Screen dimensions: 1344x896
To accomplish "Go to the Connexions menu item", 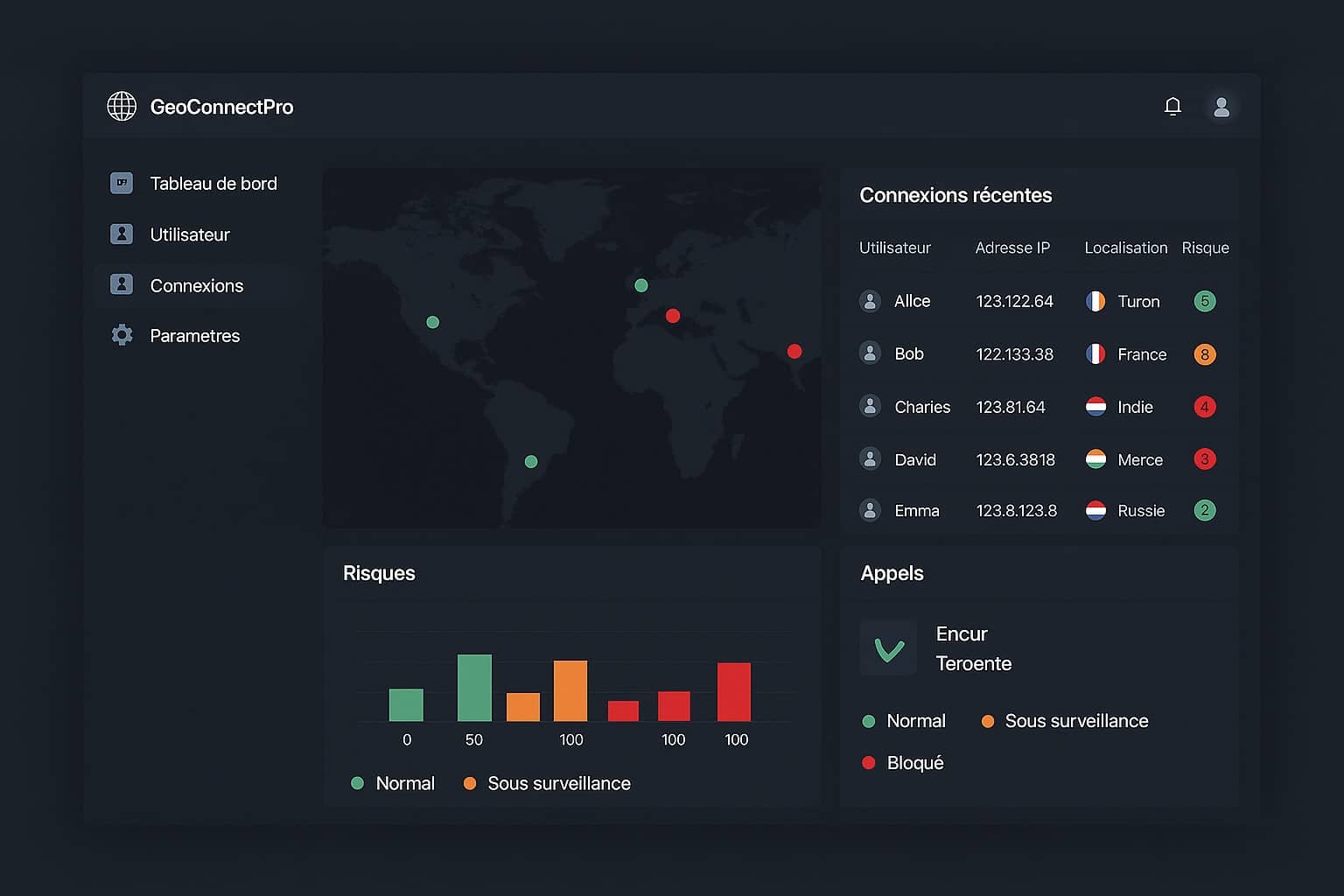I will 196,286.
